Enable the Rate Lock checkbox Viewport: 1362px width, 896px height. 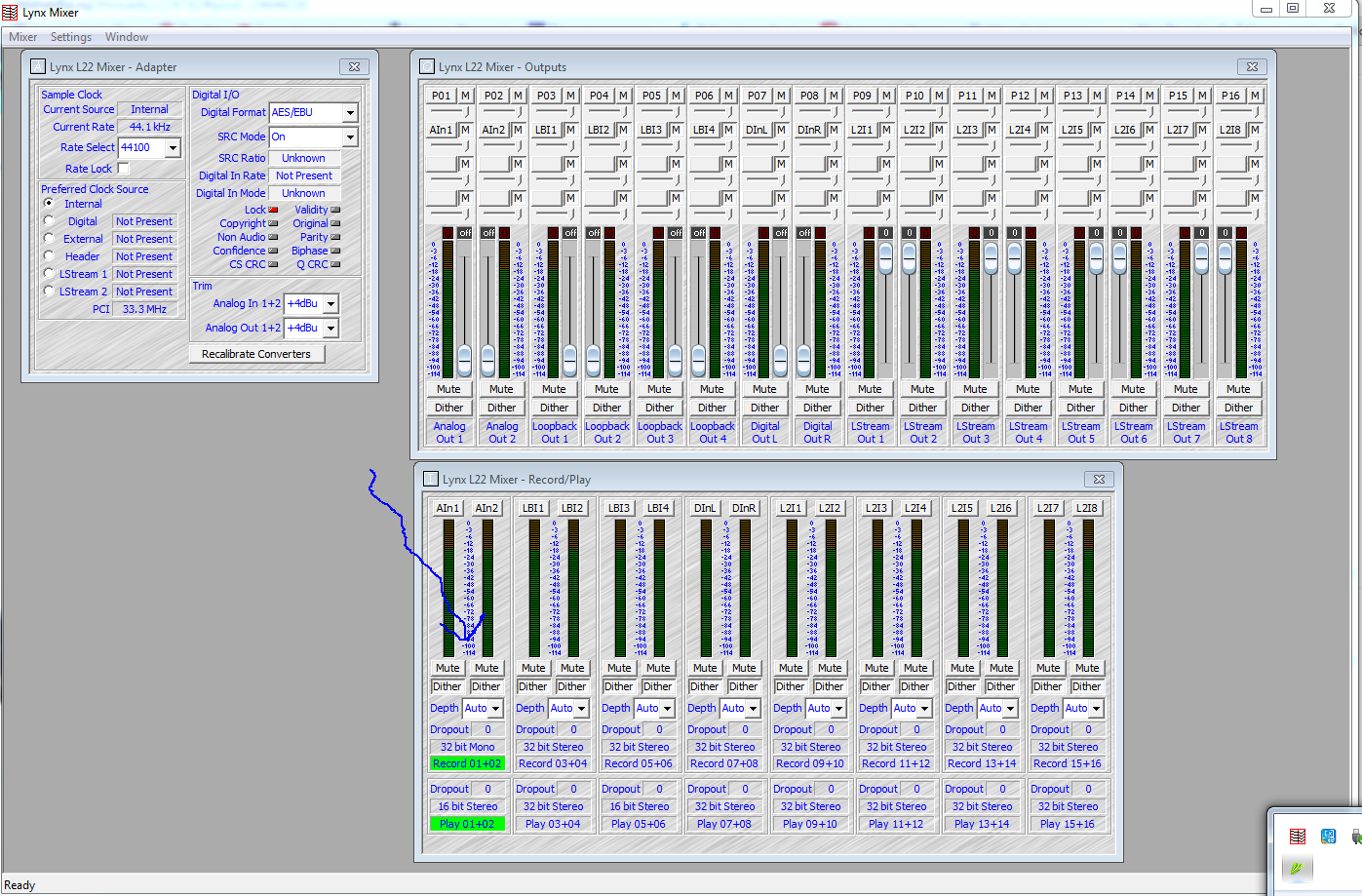coord(123,169)
